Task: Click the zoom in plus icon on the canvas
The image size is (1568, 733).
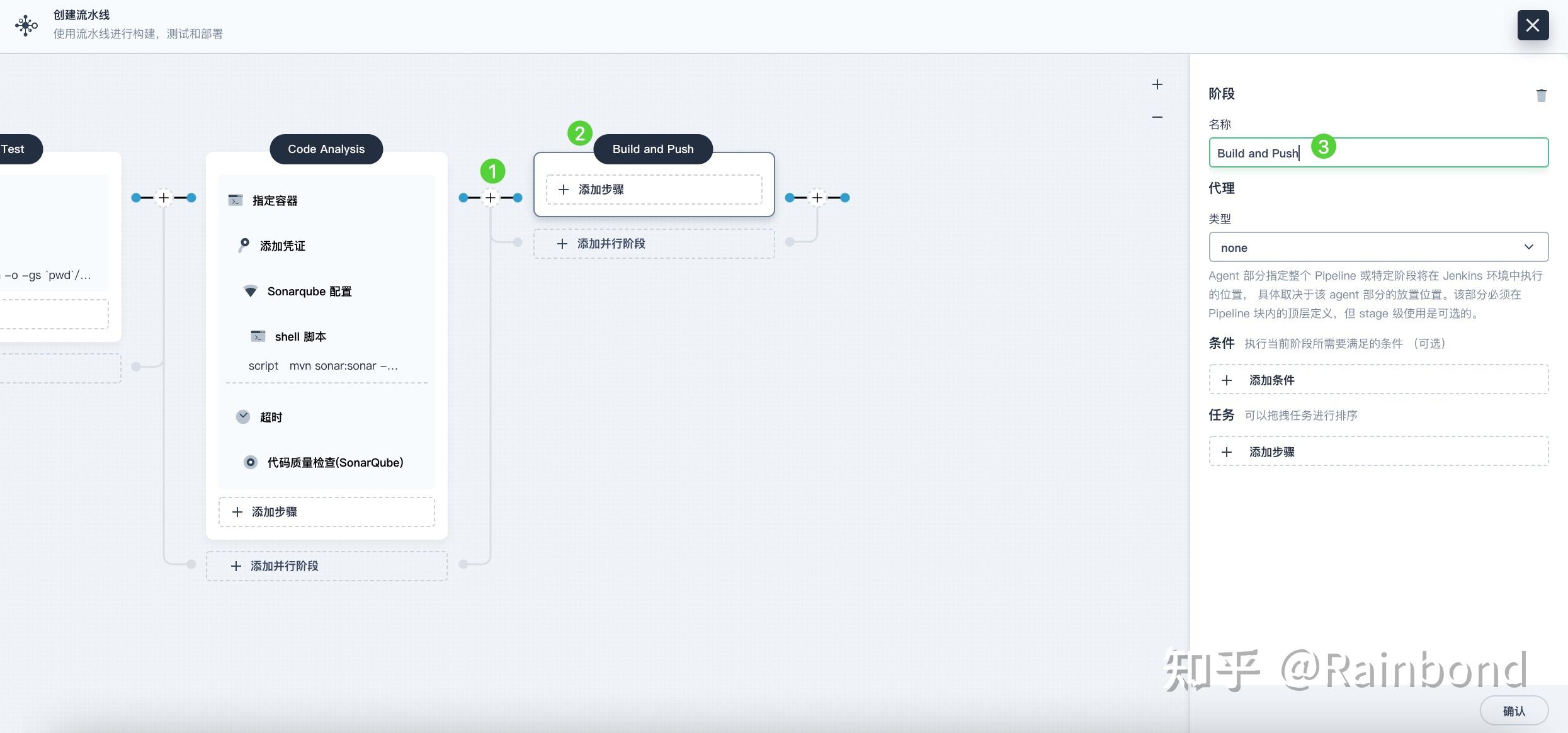Action: 1157,84
